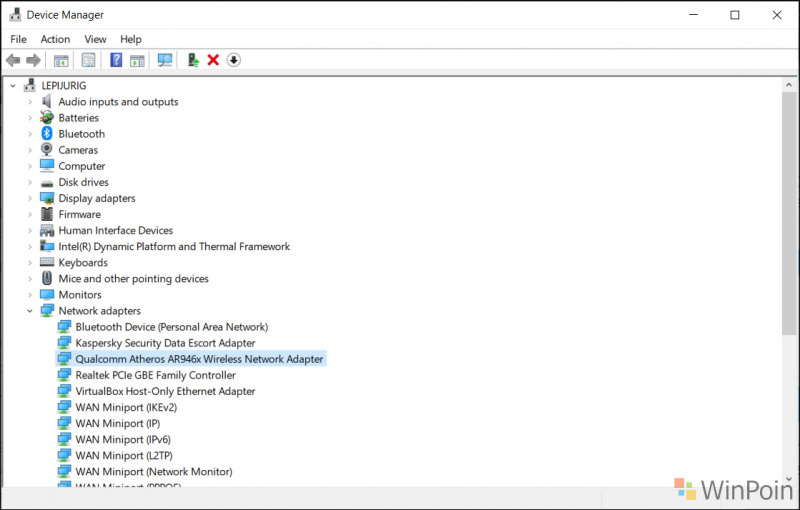Select WAN Miniport (IPv6)
This screenshot has width=800, height=510.
point(123,439)
